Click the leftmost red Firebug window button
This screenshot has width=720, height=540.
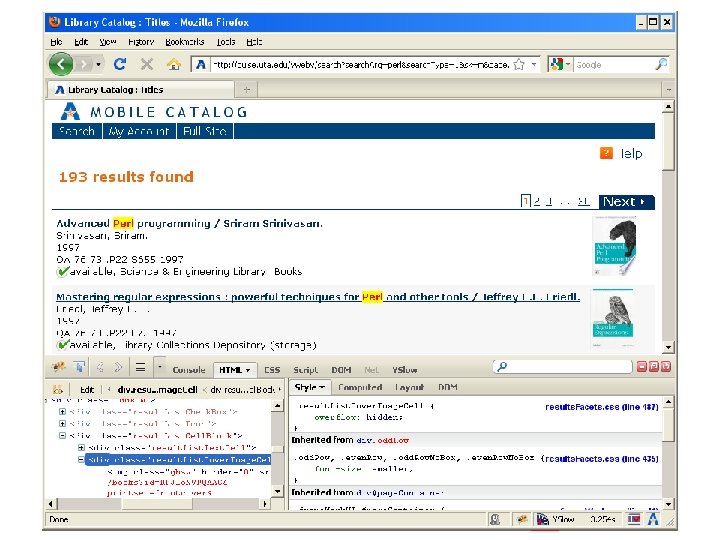(x=642, y=366)
